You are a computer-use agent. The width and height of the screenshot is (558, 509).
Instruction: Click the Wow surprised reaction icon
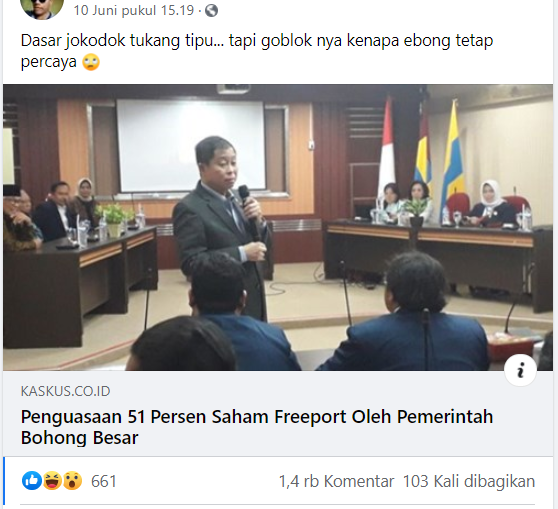coord(73,481)
